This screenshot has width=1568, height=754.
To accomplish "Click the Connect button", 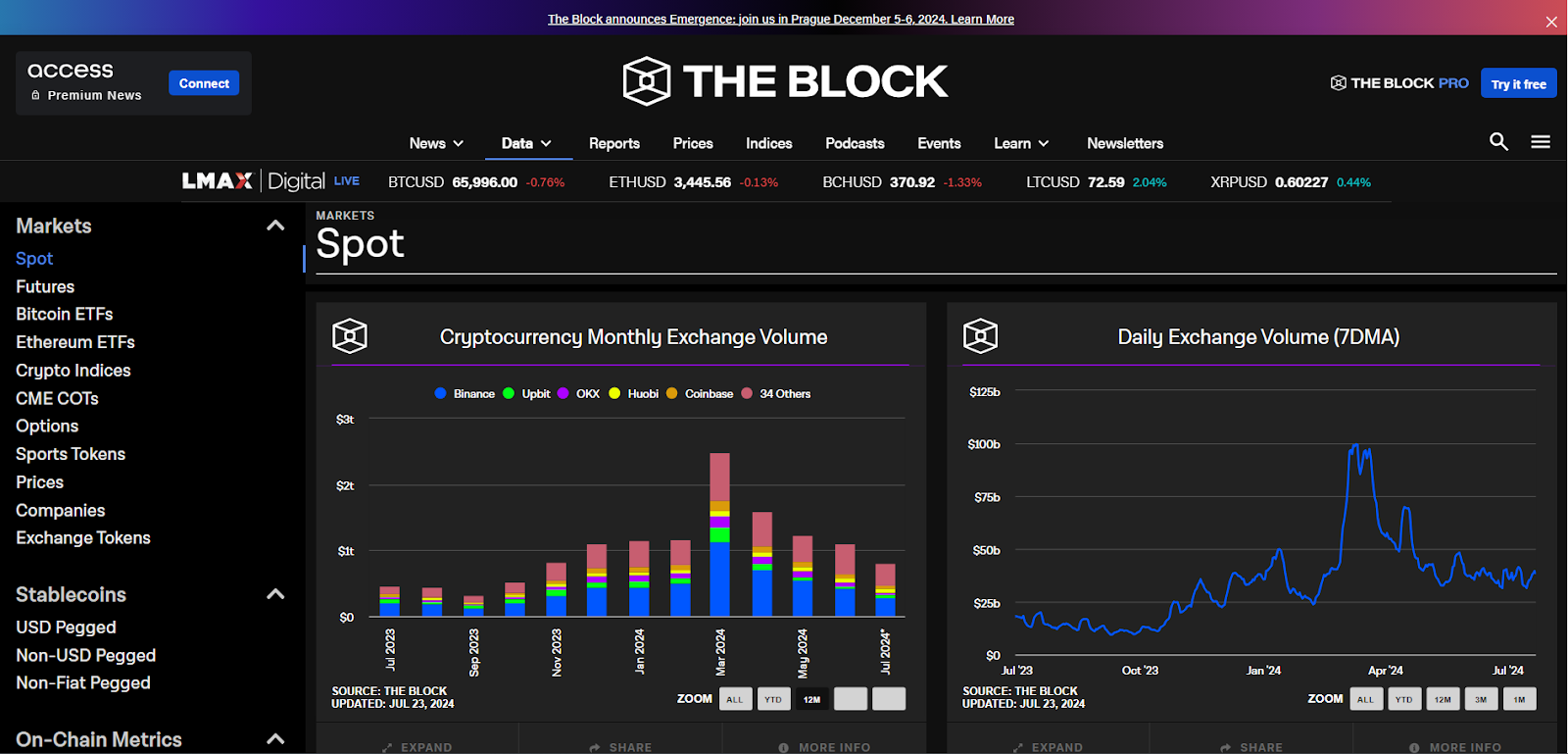I will coord(204,83).
